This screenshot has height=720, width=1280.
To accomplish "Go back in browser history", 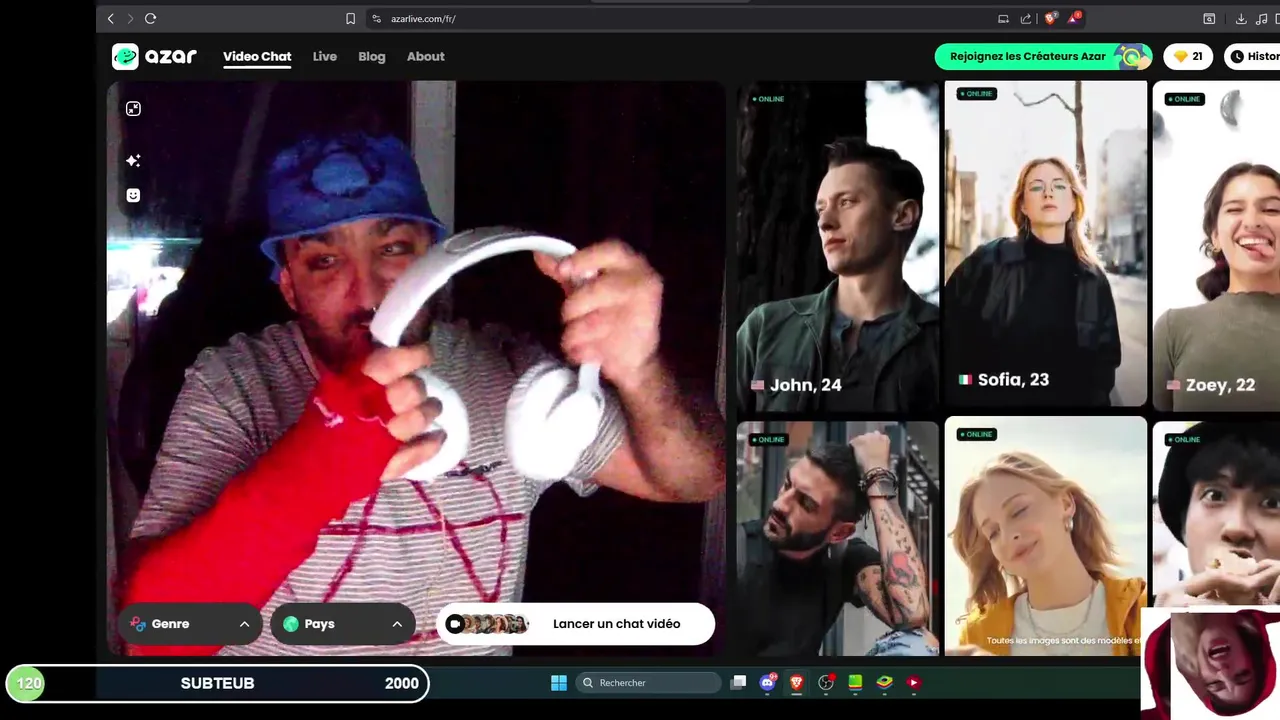I will pos(111,18).
